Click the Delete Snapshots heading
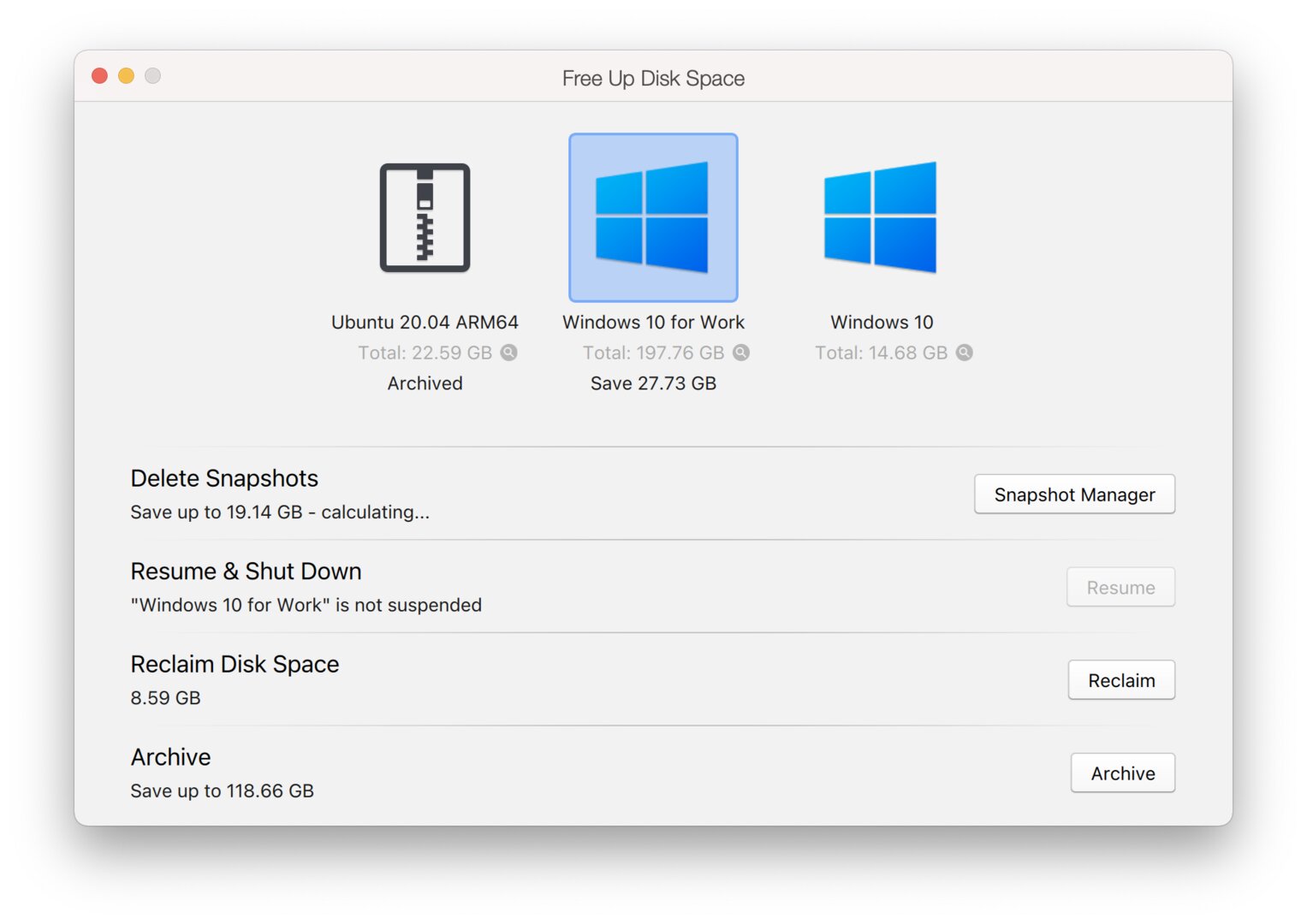 pos(224,478)
